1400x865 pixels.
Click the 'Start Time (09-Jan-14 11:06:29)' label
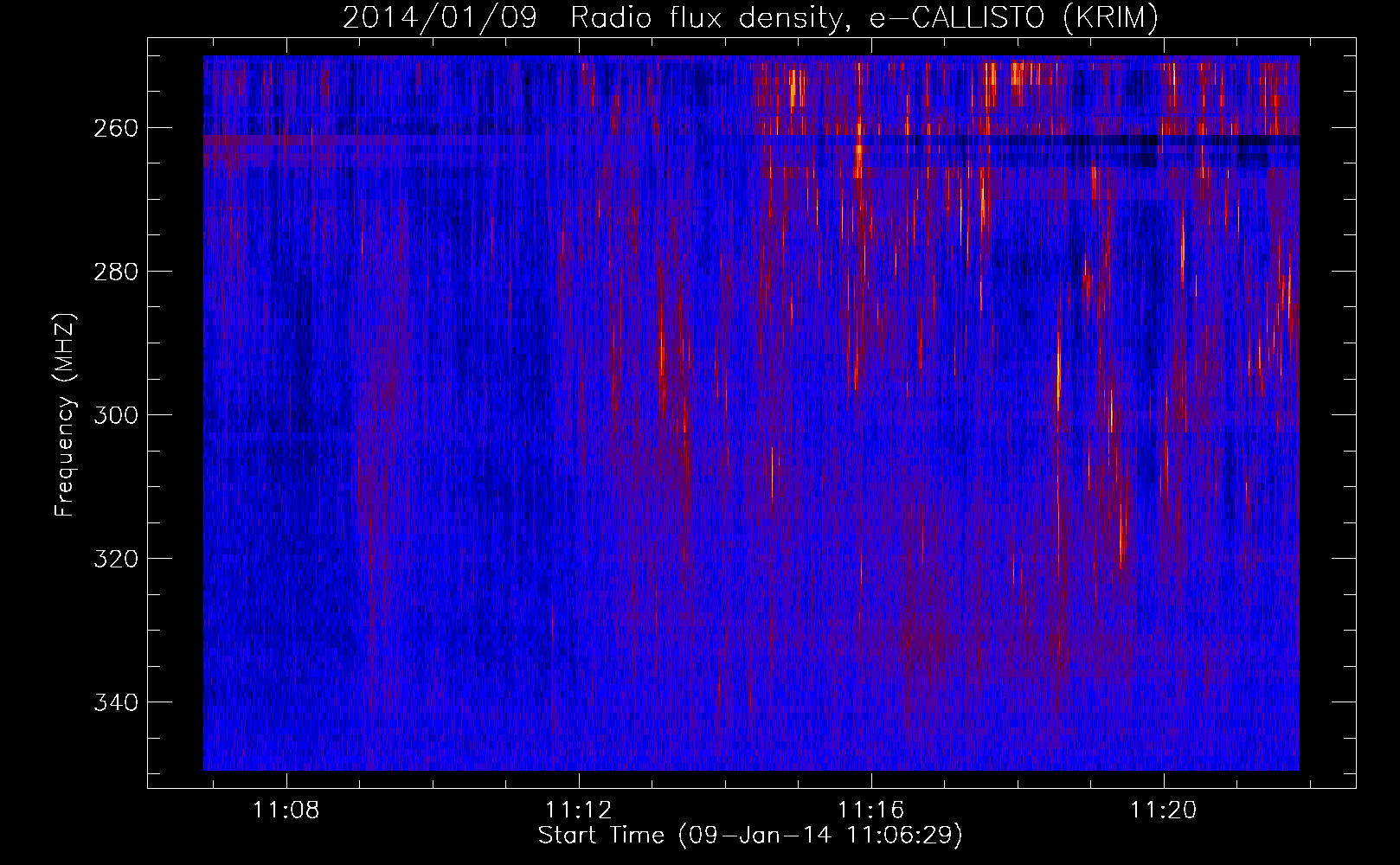click(x=750, y=836)
